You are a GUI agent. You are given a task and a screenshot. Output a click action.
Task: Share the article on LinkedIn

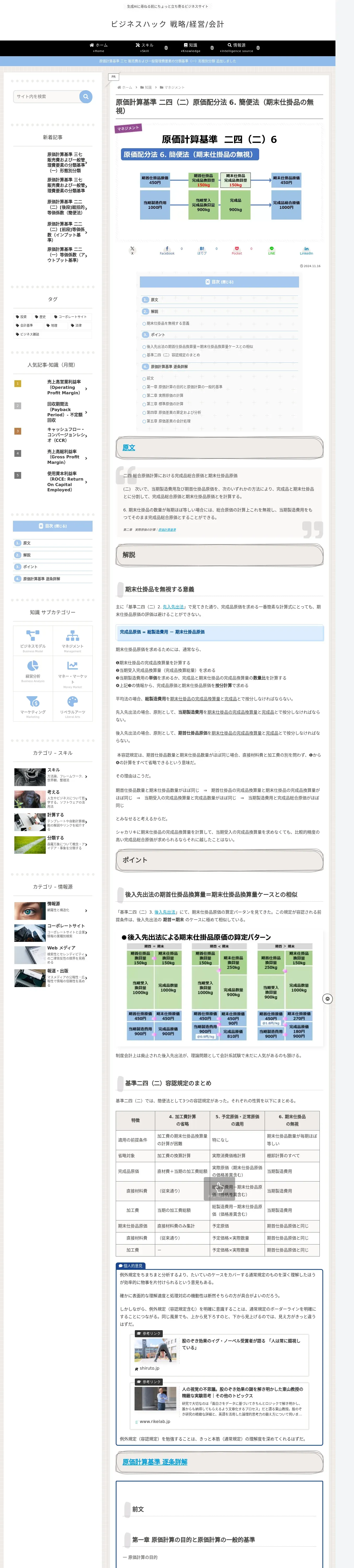pos(306,250)
